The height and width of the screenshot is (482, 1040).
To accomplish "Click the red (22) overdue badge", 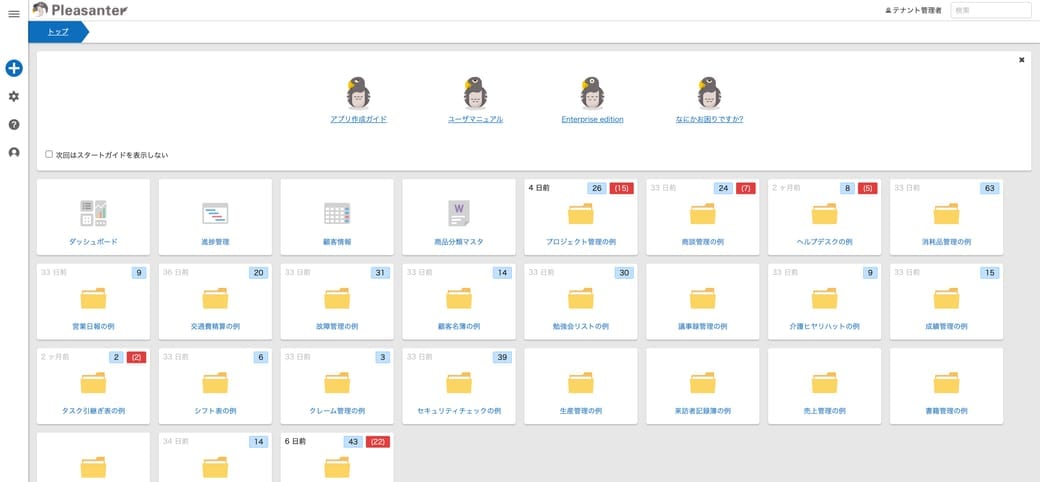I will [378, 442].
